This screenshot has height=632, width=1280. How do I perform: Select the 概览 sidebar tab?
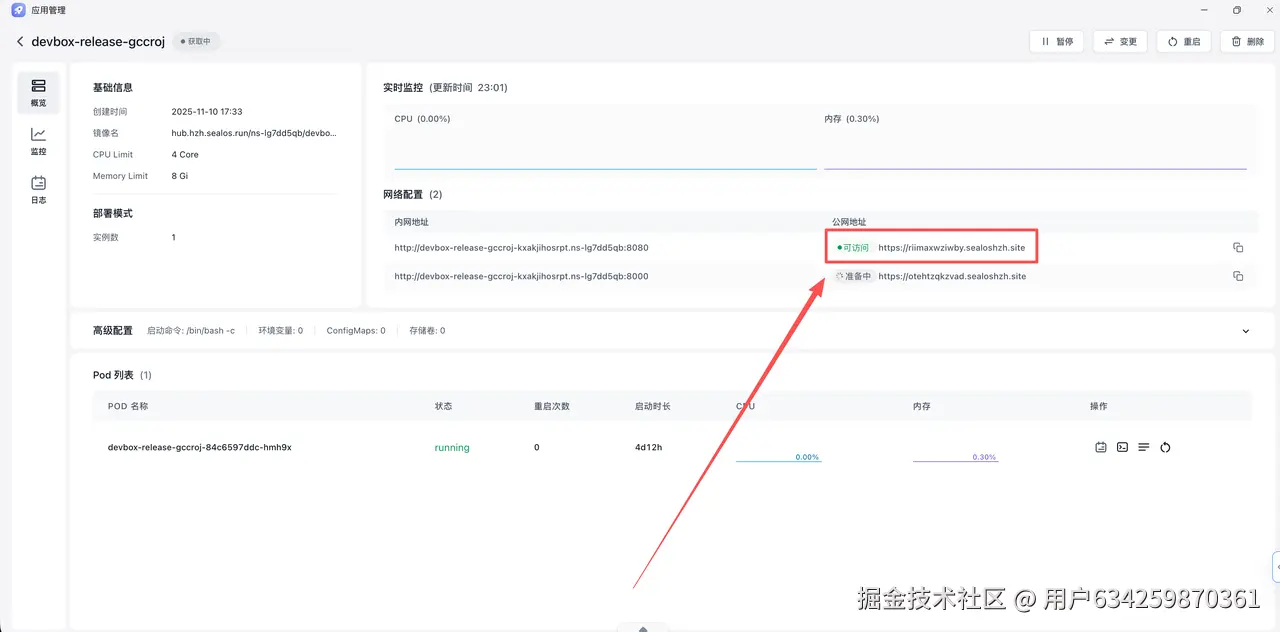tap(38, 92)
